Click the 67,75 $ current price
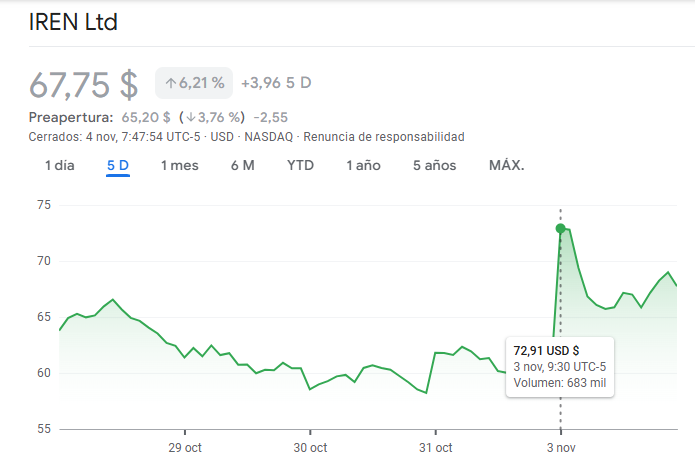 (x=83, y=84)
